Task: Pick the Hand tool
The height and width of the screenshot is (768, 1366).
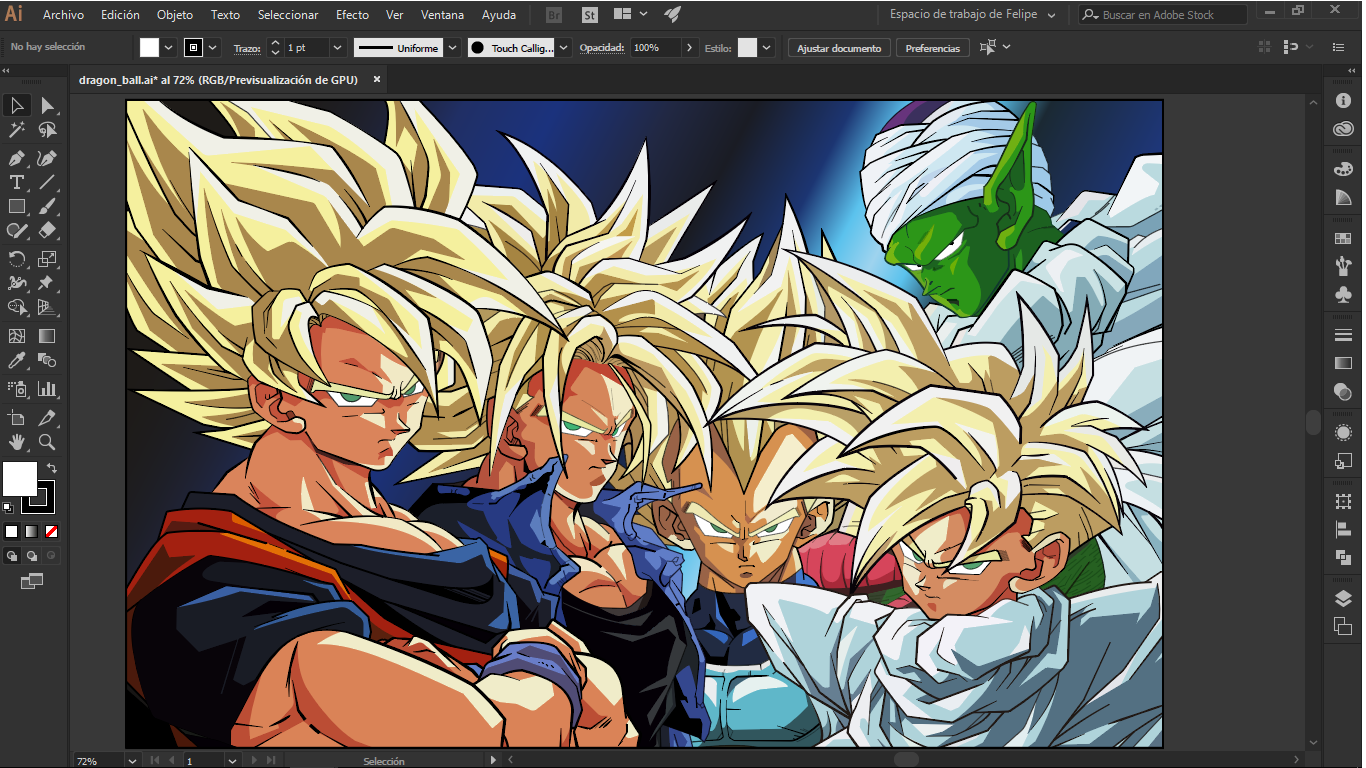Action: [x=16, y=442]
